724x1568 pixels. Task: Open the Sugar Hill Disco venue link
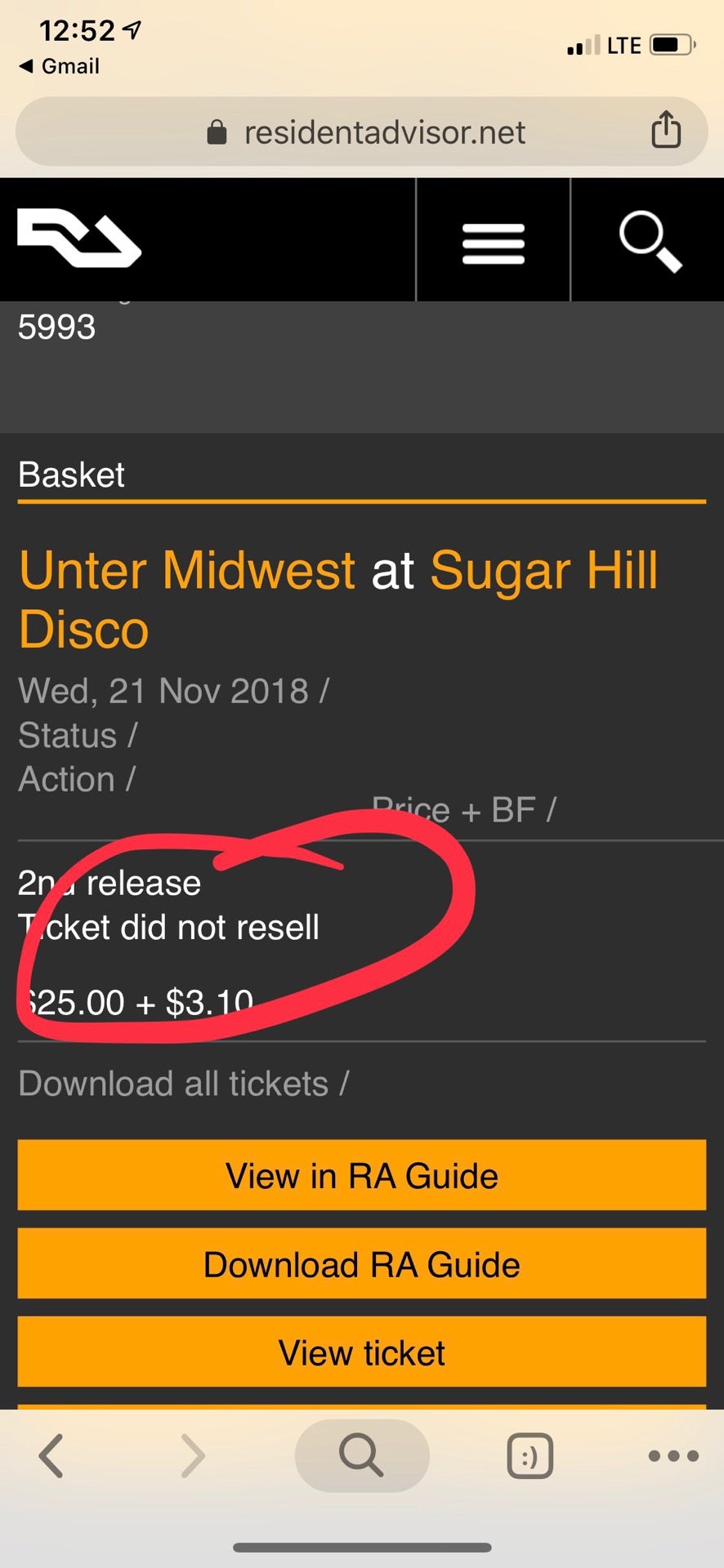(x=337, y=599)
